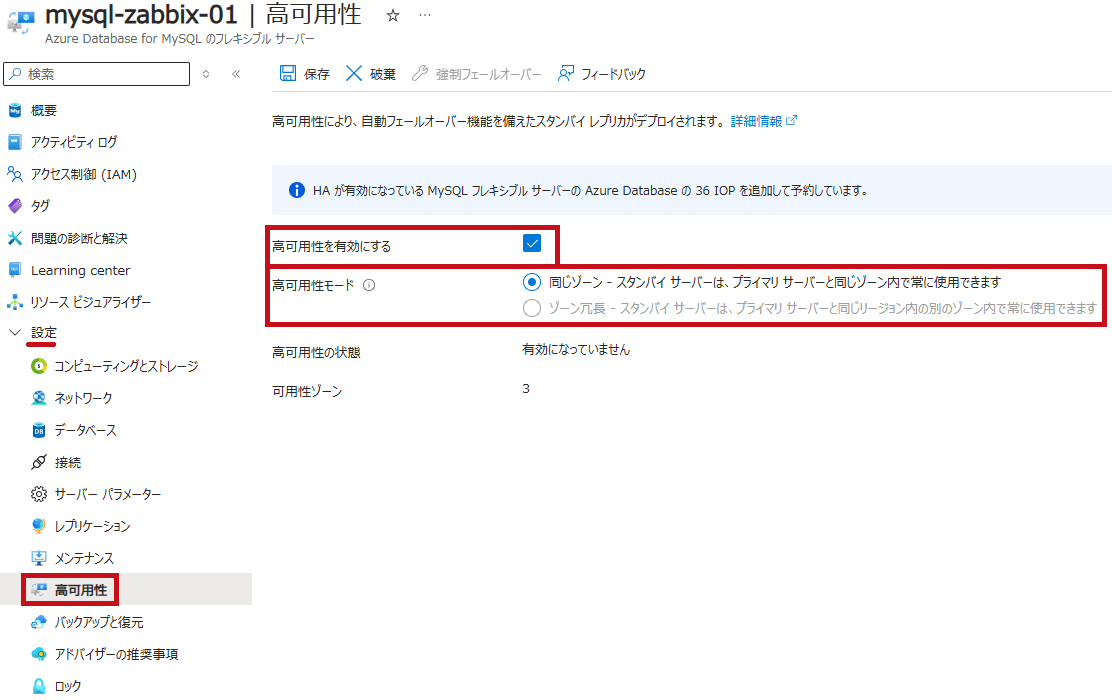Open the 詳細情報 external link icon
Screen dimensions: 1112x700
pyautogui.click(x=791, y=121)
